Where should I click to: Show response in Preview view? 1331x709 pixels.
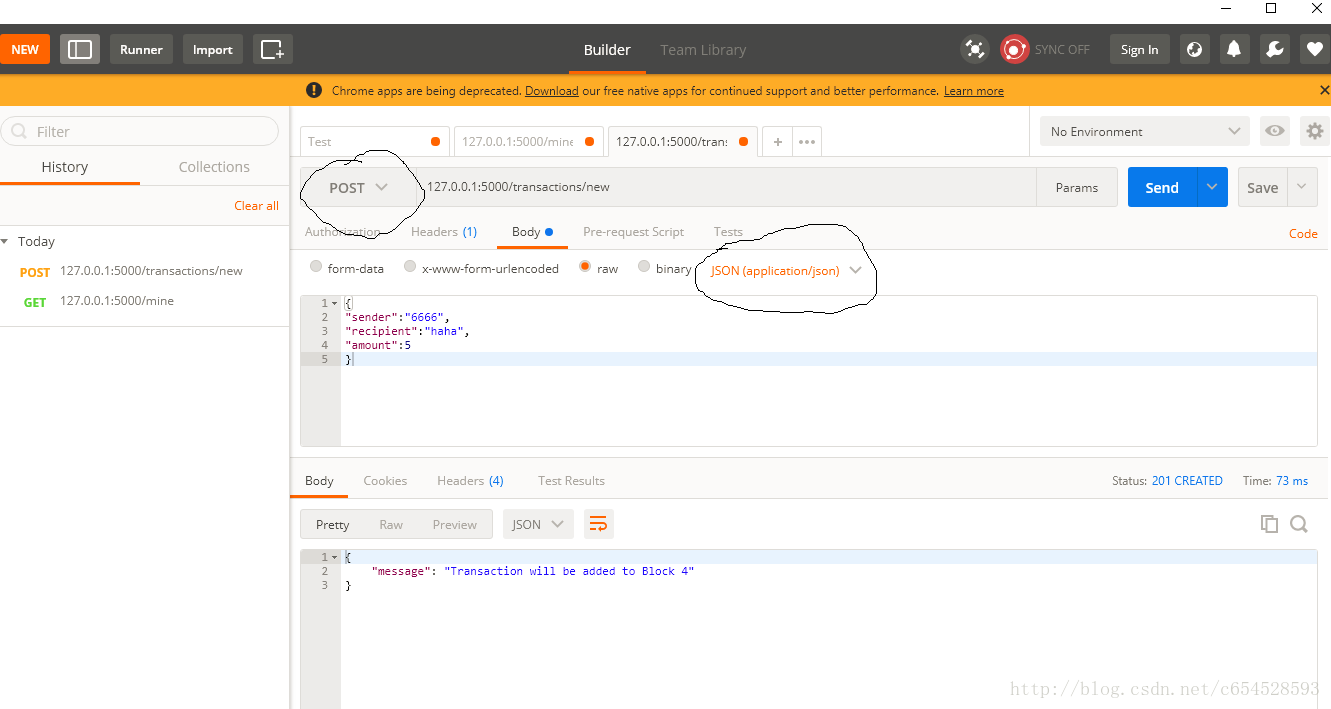[455, 524]
